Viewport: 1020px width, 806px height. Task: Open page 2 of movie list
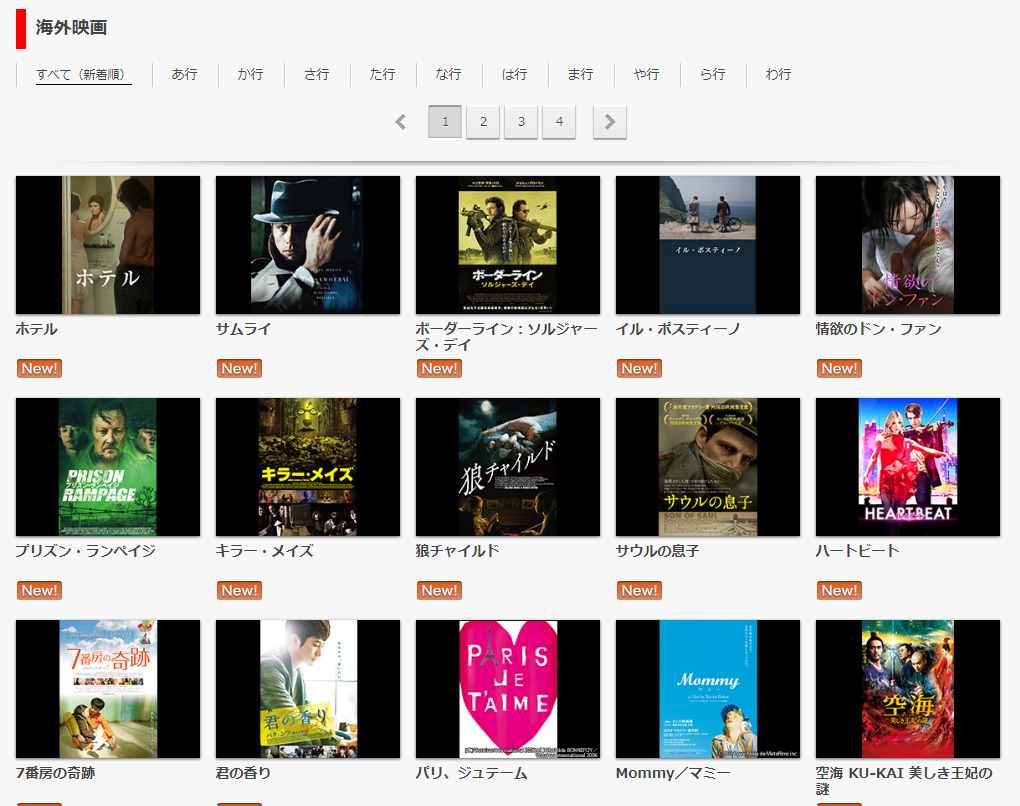(x=483, y=122)
